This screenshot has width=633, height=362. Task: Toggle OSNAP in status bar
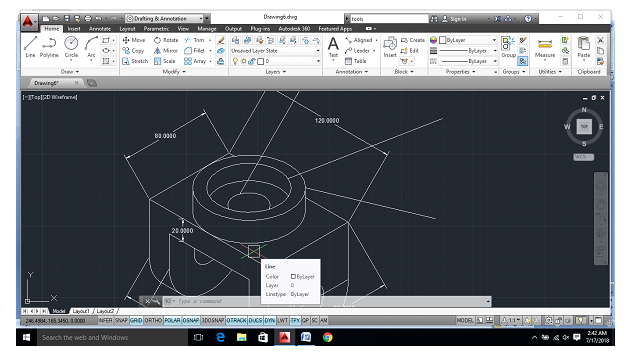[191, 320]
